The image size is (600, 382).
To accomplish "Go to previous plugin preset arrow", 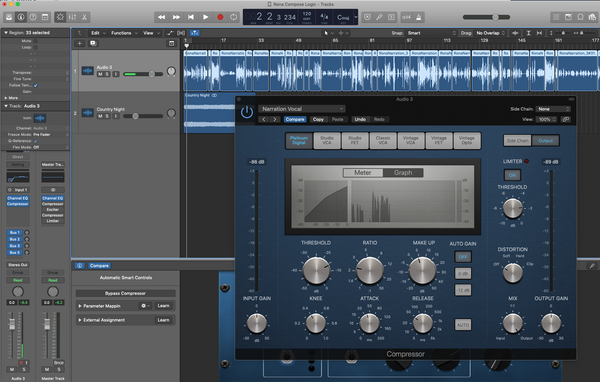I will [x=264, y=119].
